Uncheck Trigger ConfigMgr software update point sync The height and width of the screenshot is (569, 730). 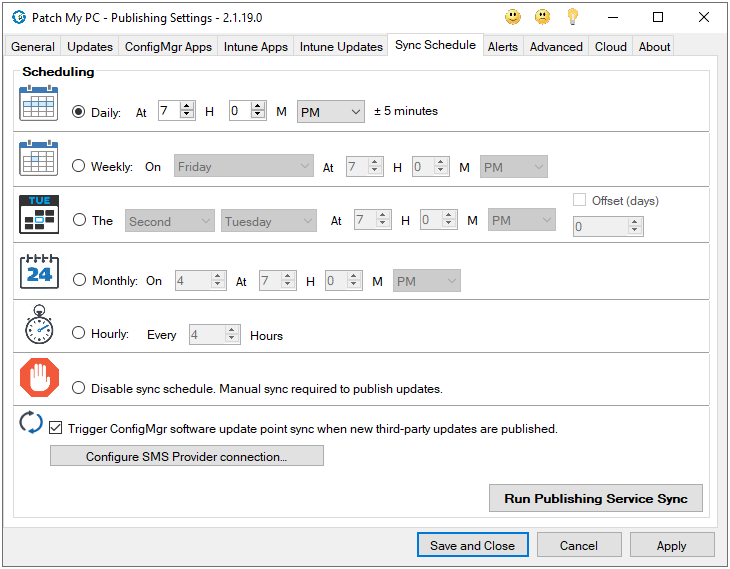coord(56,428)
